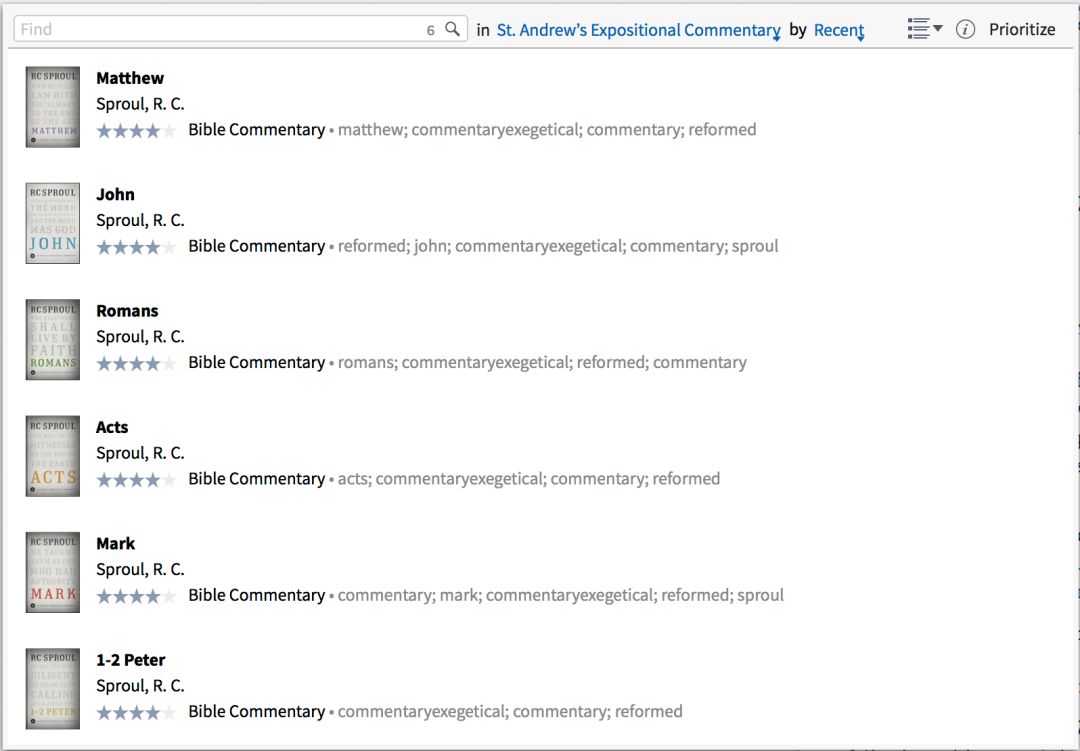This screenshot has height=751, width=1080.
Task: Click the author Sproul, R. C. under 1-2 Peter
Action: [141, 686]
